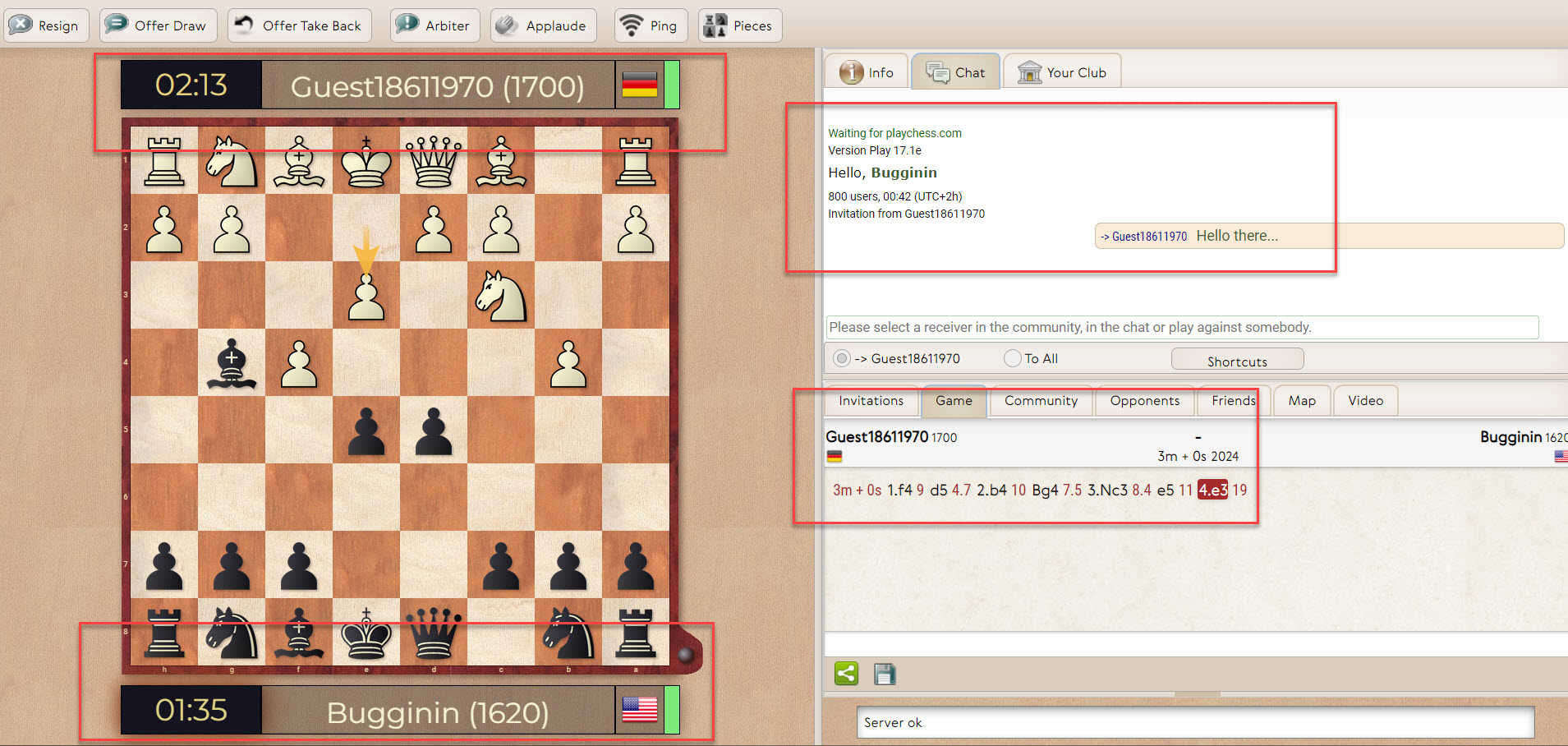Offer a draw to opponent

159,25
